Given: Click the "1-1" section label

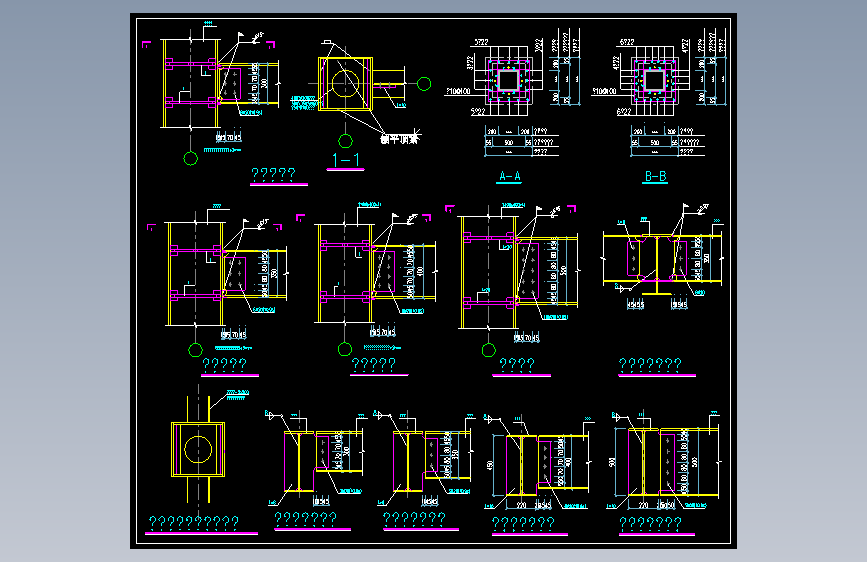Looking at the screenshot, I should click(346, 160).
